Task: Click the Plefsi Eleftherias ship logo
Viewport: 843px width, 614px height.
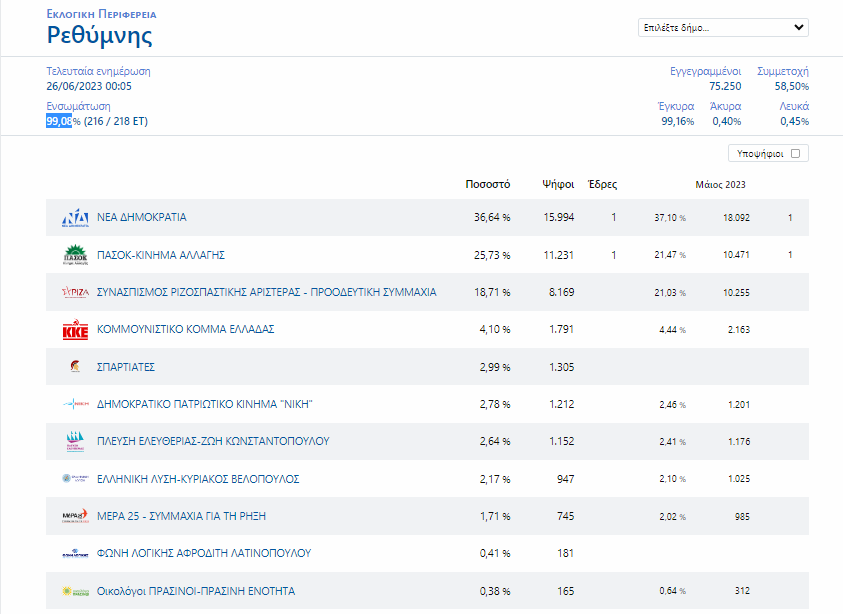Action: (75, 441)
